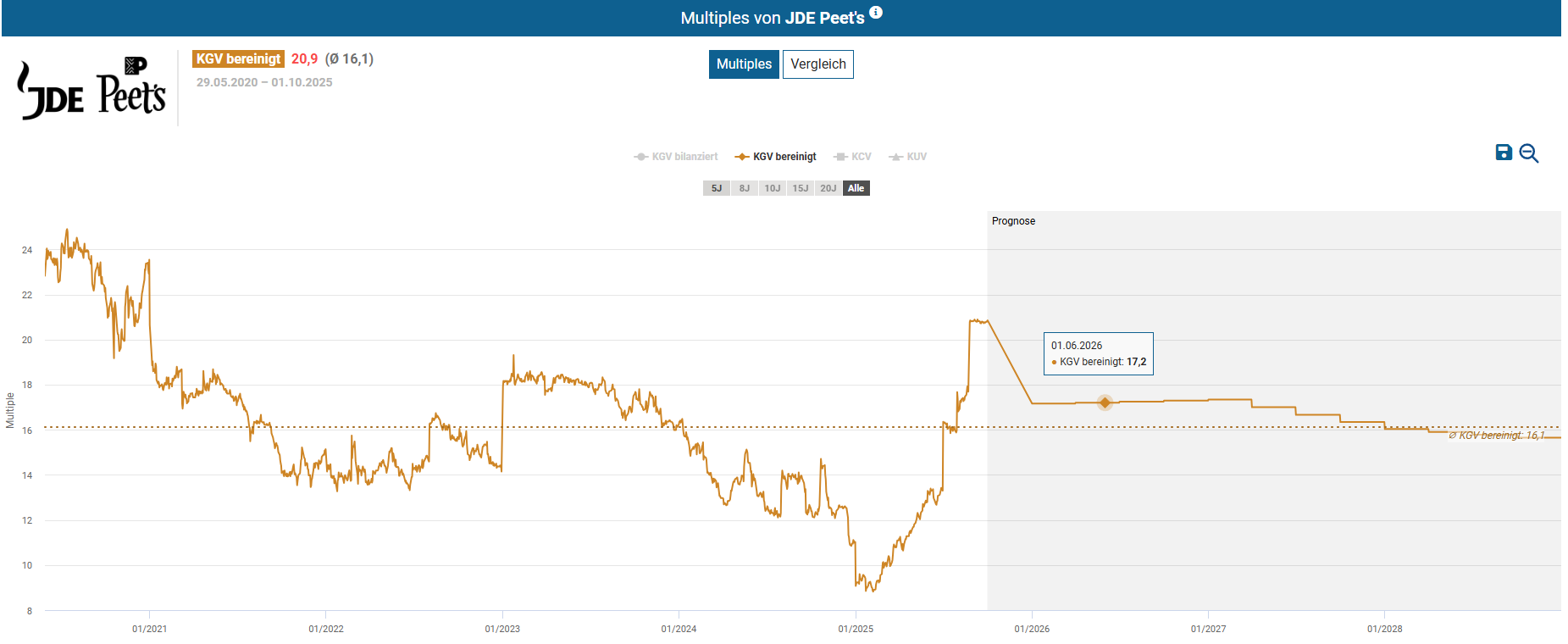This screenshot has width=1568, height=644.
Task: Toggle the KGV bereinigt legend series
Action: tap(776, 157)
